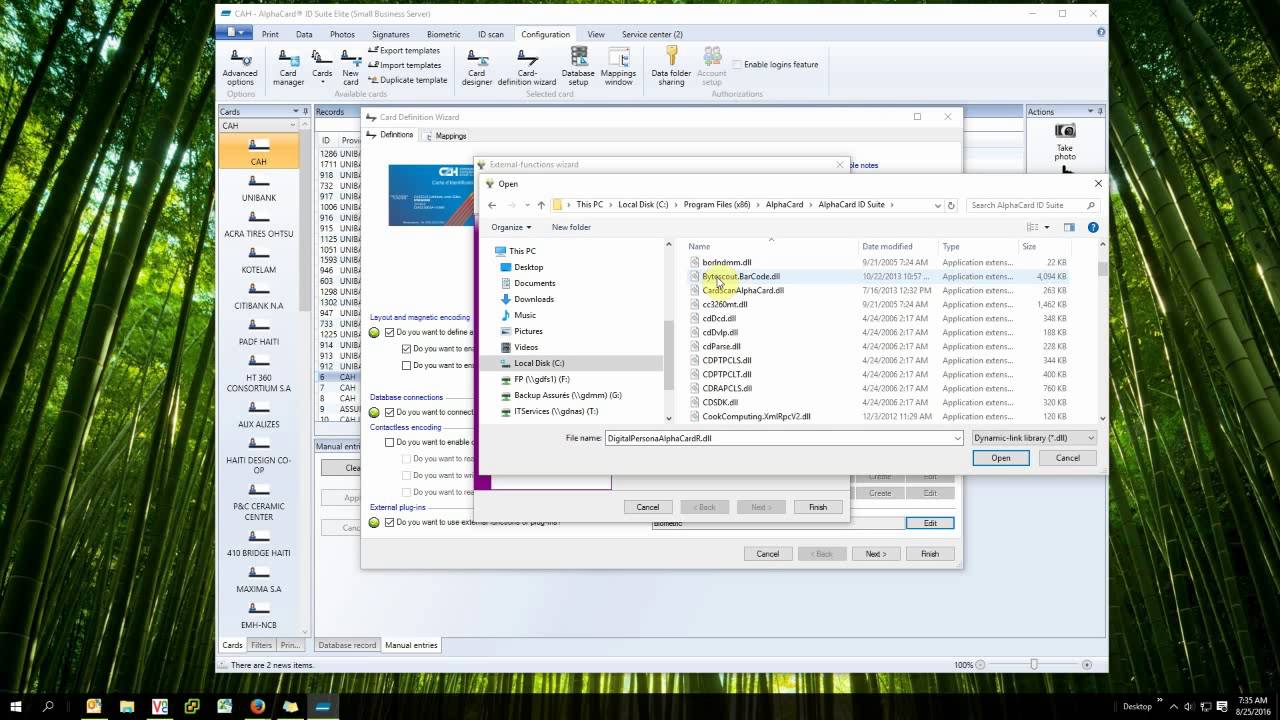Viewport: 1280px width, 720px height.
Task: Toggle checked sub-option under Layout encoding
Action: pos(406,349)
